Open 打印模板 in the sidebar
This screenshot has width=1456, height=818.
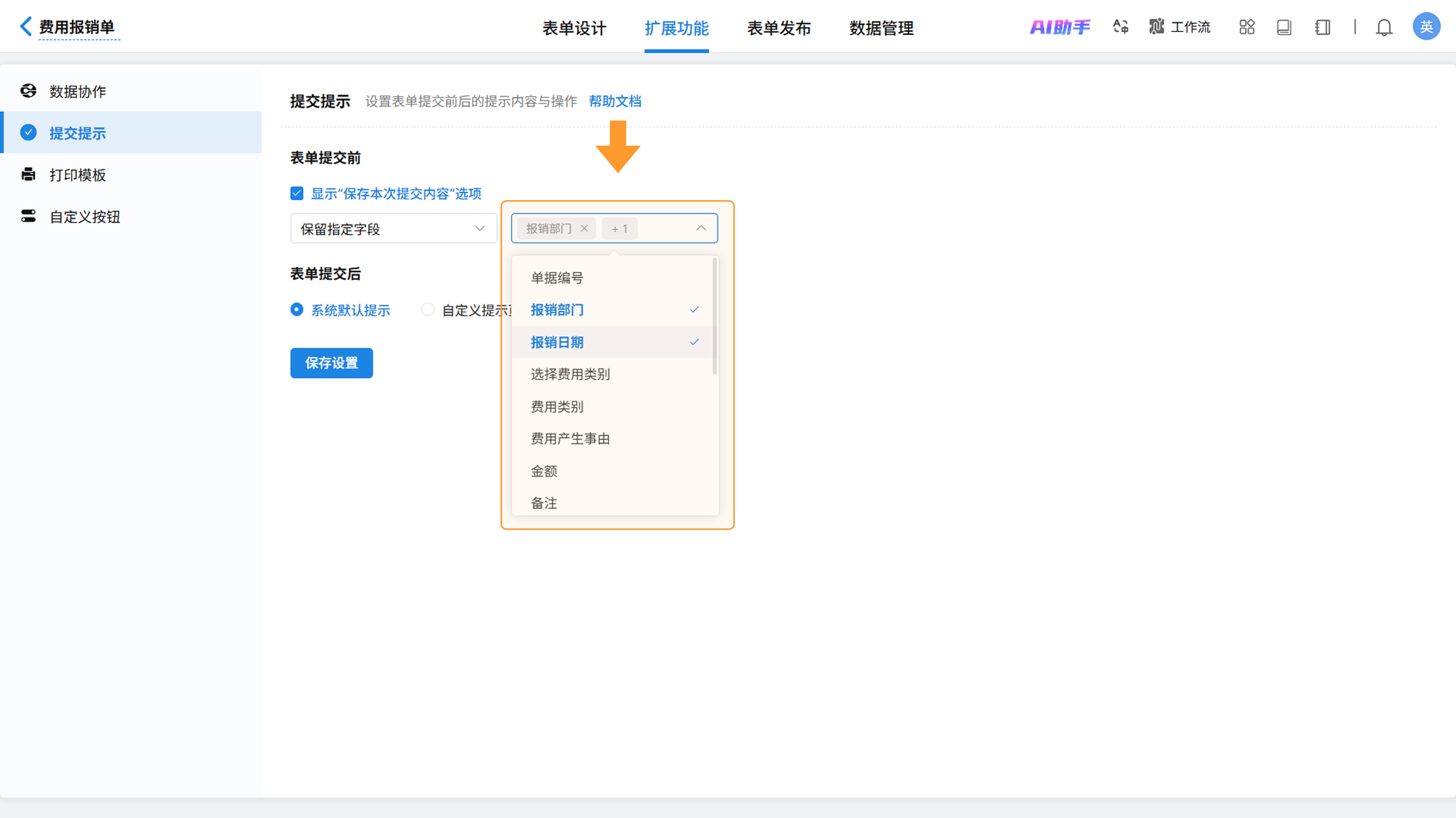point(77,175)
